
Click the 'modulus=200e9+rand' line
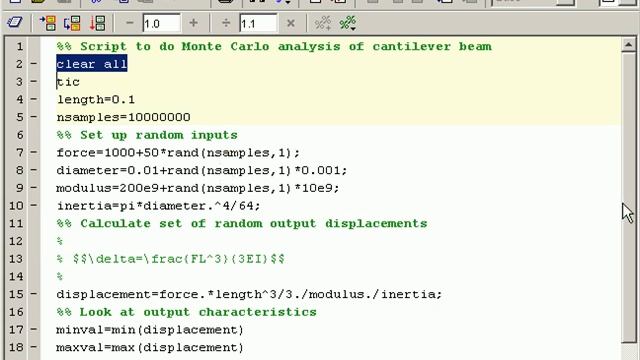(198, 188)
